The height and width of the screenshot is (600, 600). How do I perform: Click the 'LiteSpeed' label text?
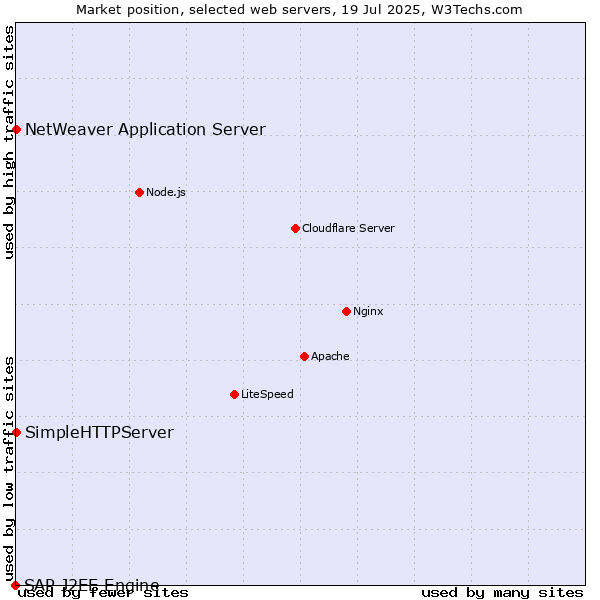coord(267,395)
